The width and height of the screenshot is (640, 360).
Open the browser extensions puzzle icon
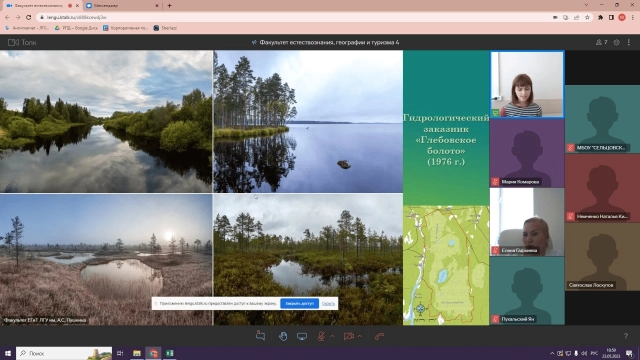(600, 17)
